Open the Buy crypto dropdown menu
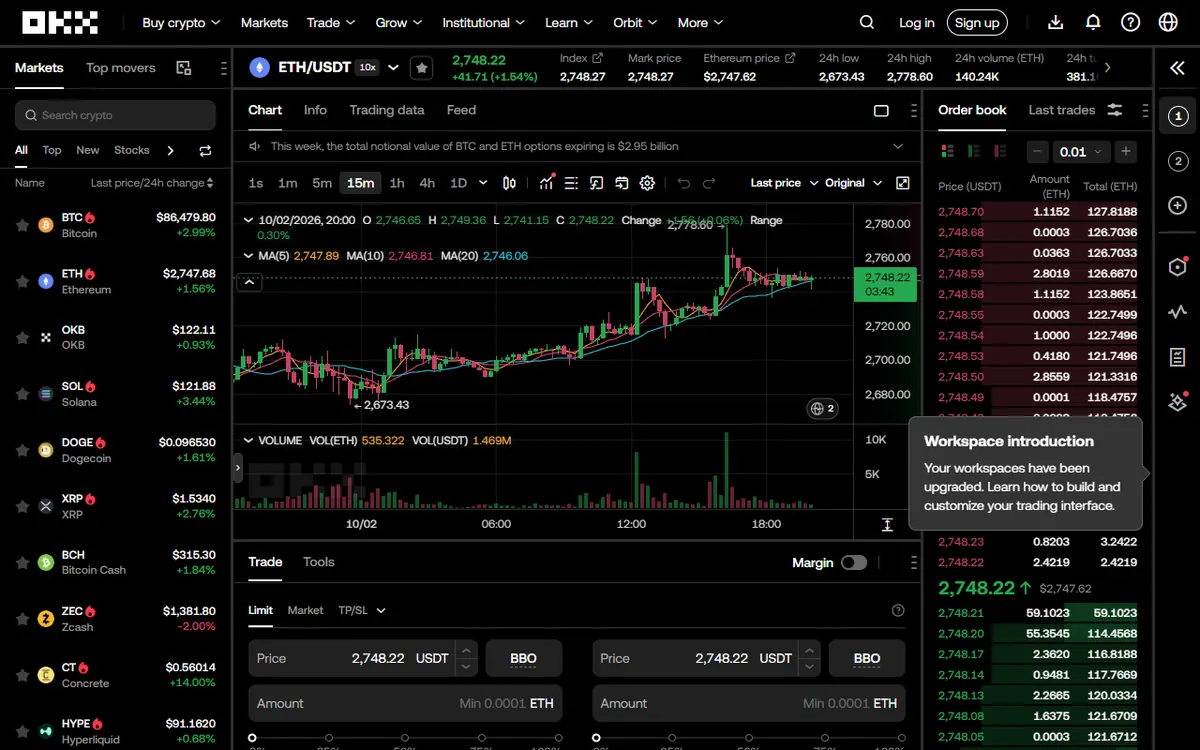Image resolution: width=1200 pixels, height=750 pixels. (181, 22)
